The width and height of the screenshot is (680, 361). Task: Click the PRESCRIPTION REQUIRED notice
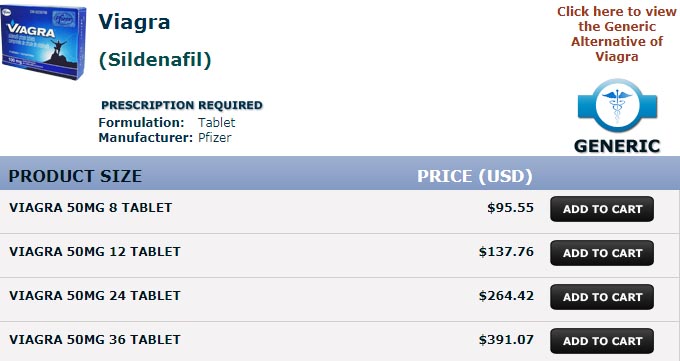click(x=182, y=105)
